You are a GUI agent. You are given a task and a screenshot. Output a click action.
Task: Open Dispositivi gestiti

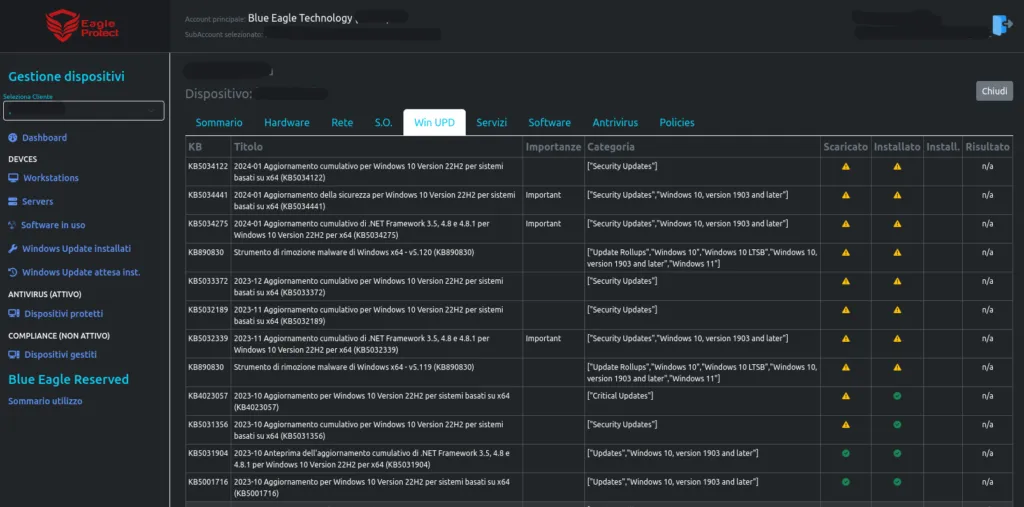[x=60, y=355]
